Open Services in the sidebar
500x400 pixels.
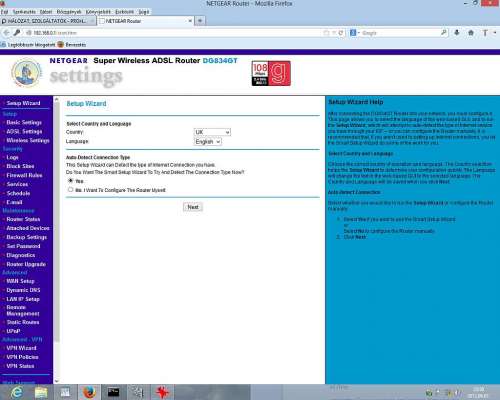tap(17, 184)
